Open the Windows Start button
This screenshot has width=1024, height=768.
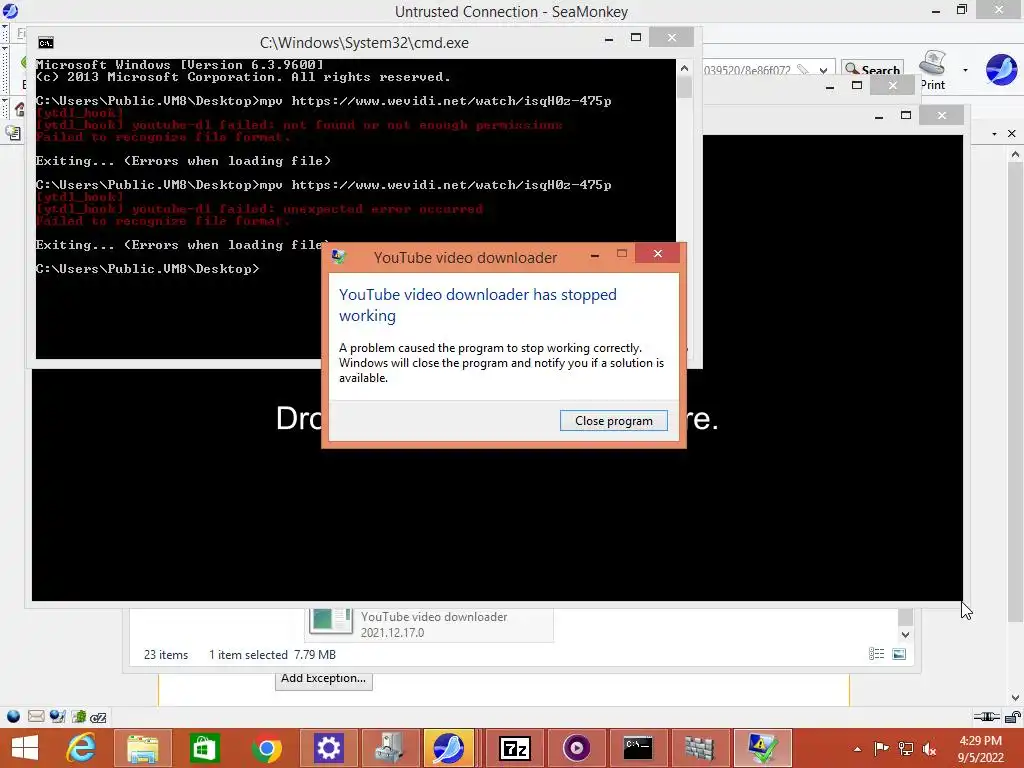point(25,748)
